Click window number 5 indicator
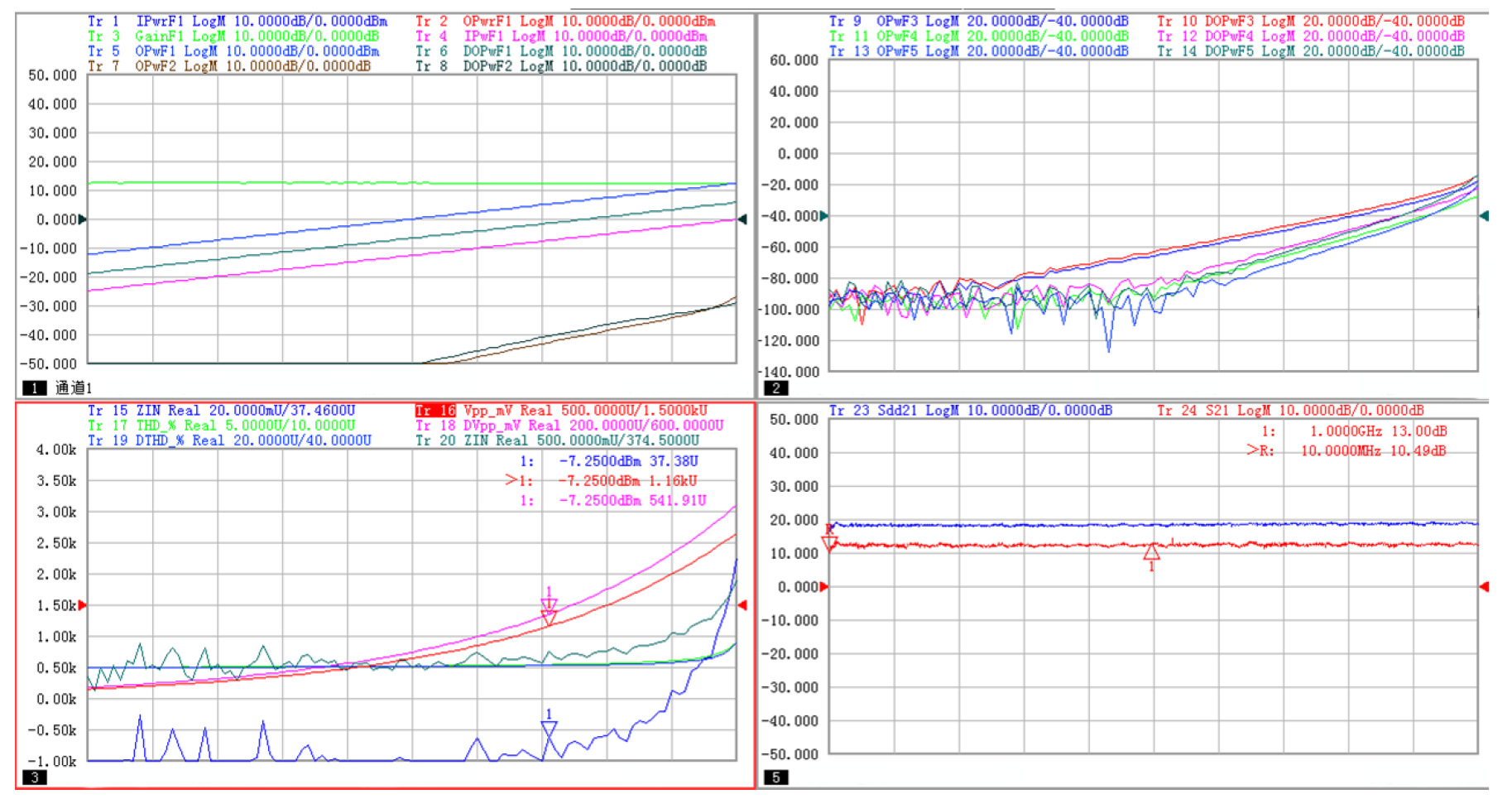This screenshot has height=799, width=1512. pos(775,777)
